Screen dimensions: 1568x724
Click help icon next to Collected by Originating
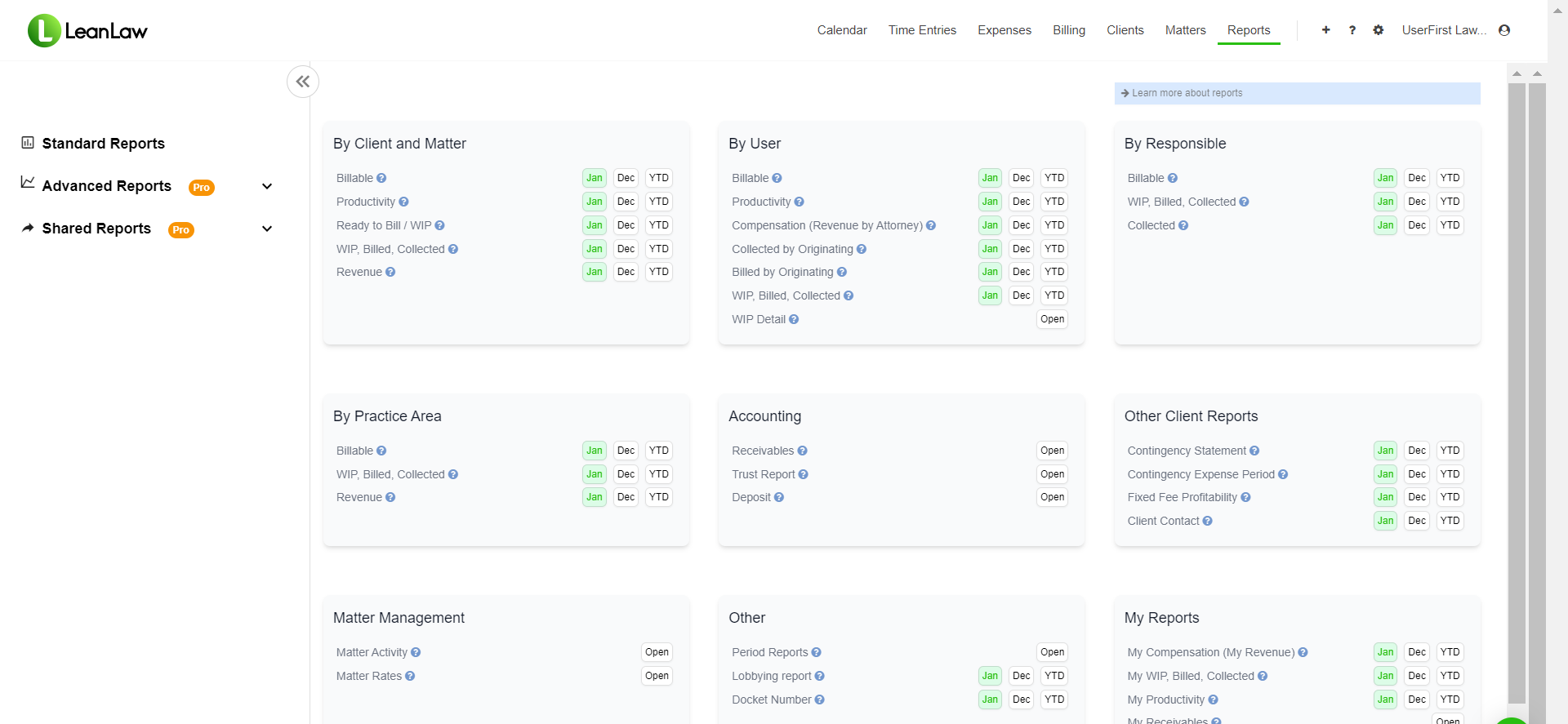tap(862, 249)
